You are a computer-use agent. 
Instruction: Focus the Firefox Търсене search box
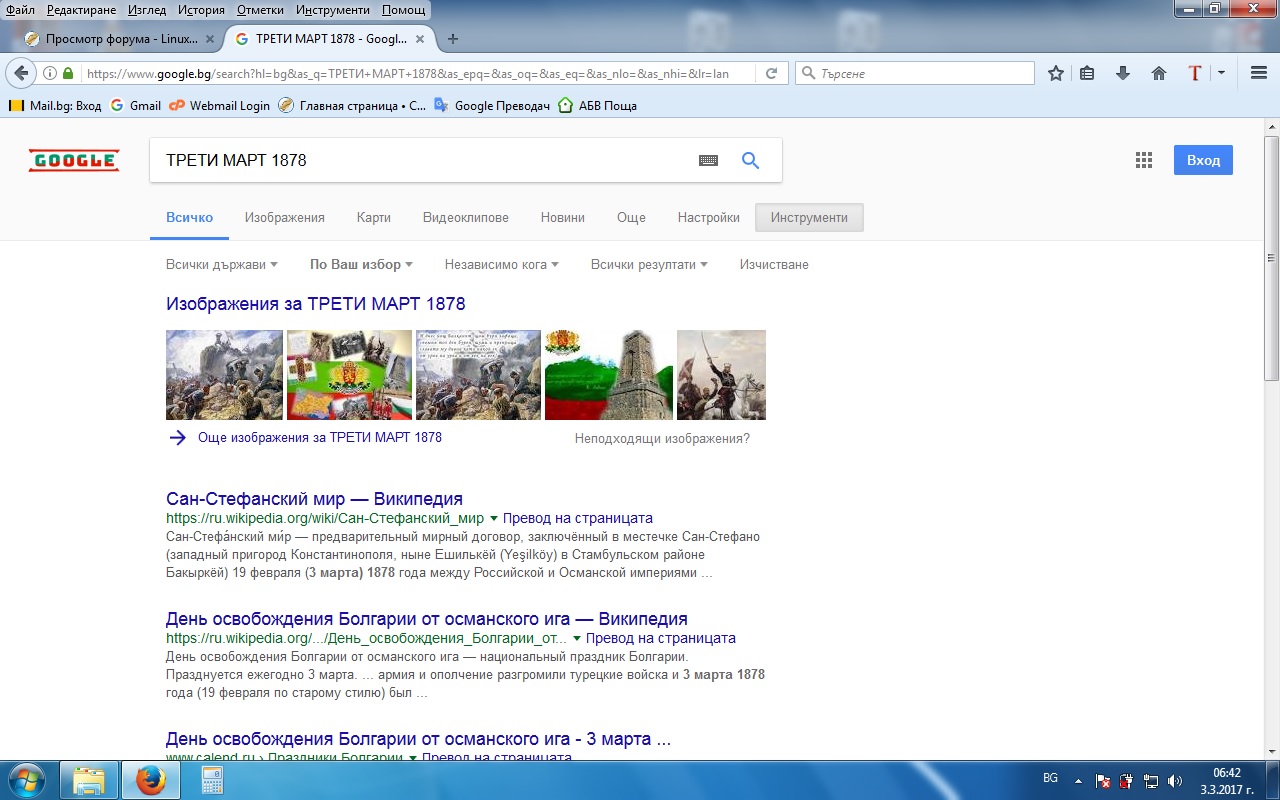pos(915,73)
